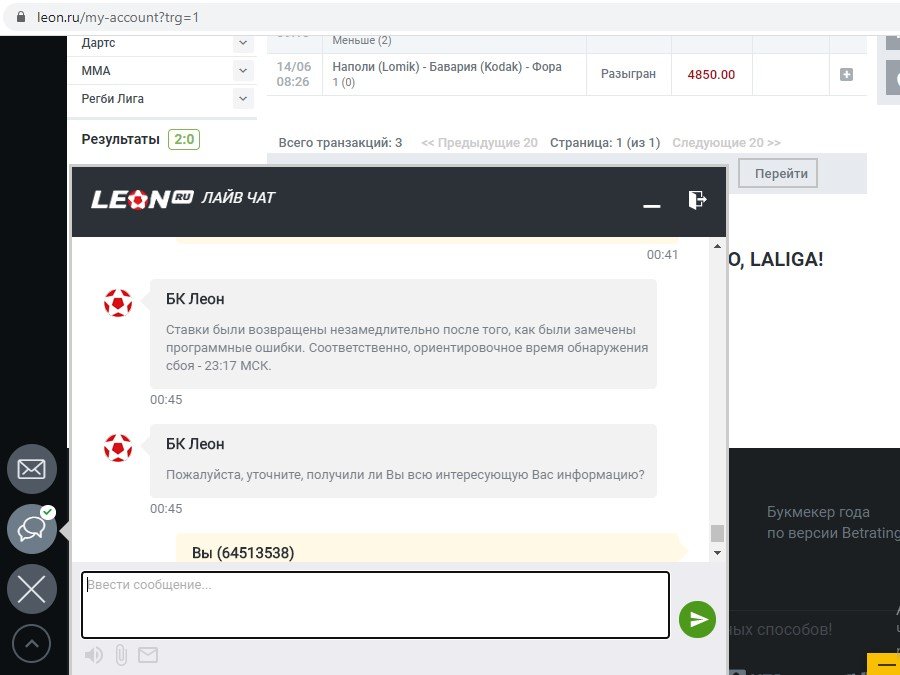Expand the Napoli - Bavaria bet row plus icon
900x675 pixels.
846,75
